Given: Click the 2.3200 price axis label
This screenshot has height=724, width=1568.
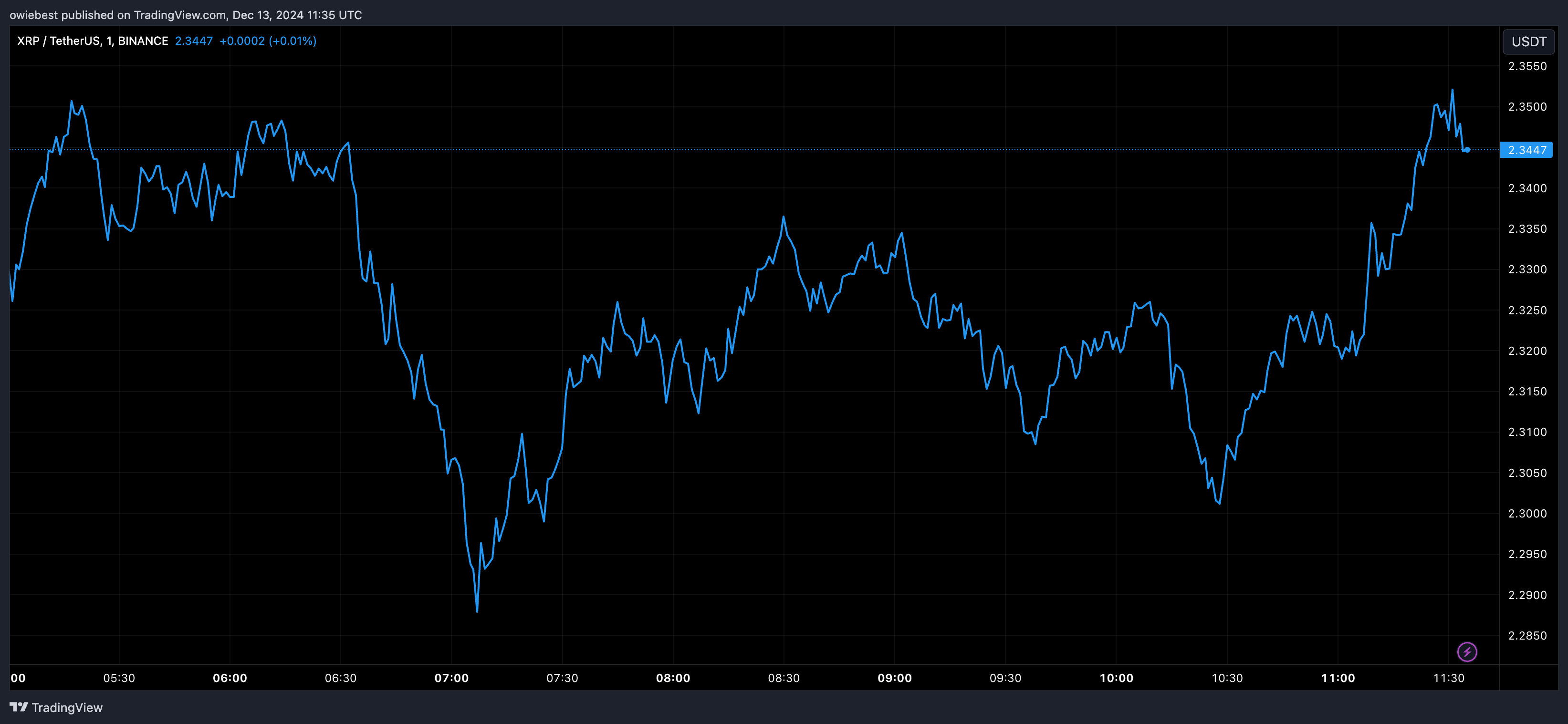Looking at the screenshot, I should pos(1527,351).
